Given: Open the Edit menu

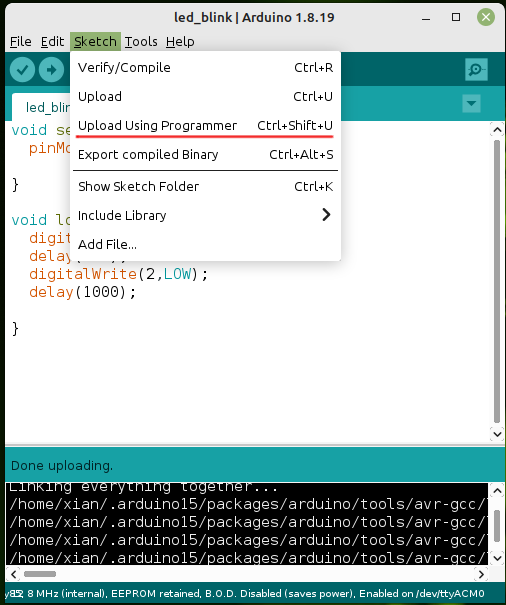Looking at the screenshot, I should [52, 42].
